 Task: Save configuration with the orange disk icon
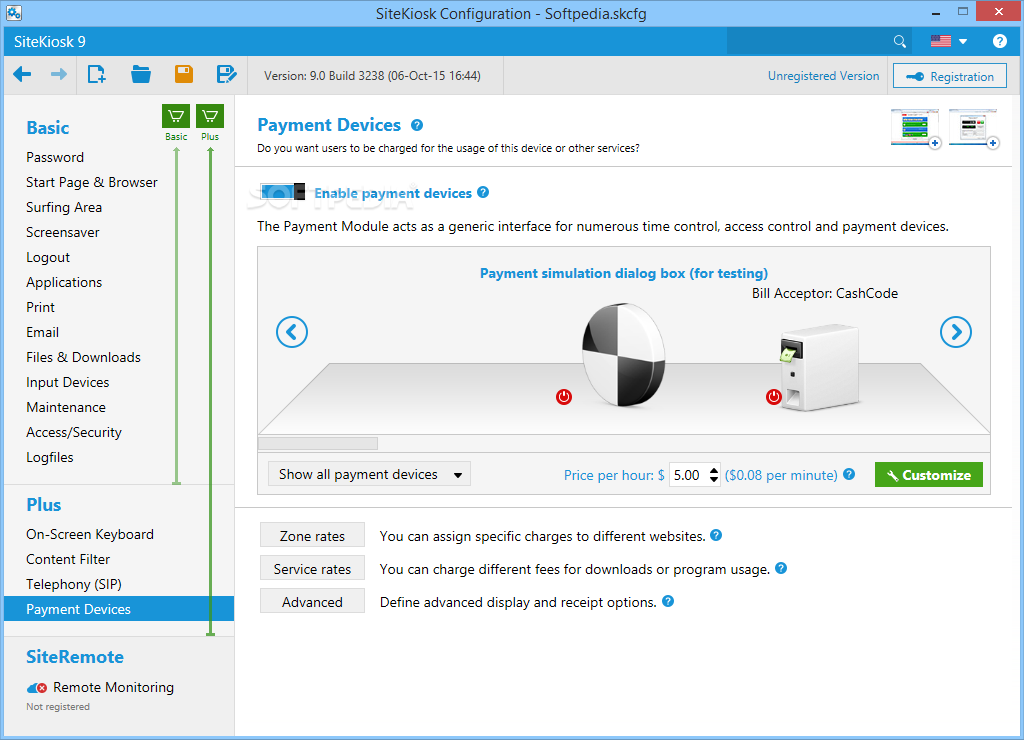pyautogui.click(x=184, y=74)
